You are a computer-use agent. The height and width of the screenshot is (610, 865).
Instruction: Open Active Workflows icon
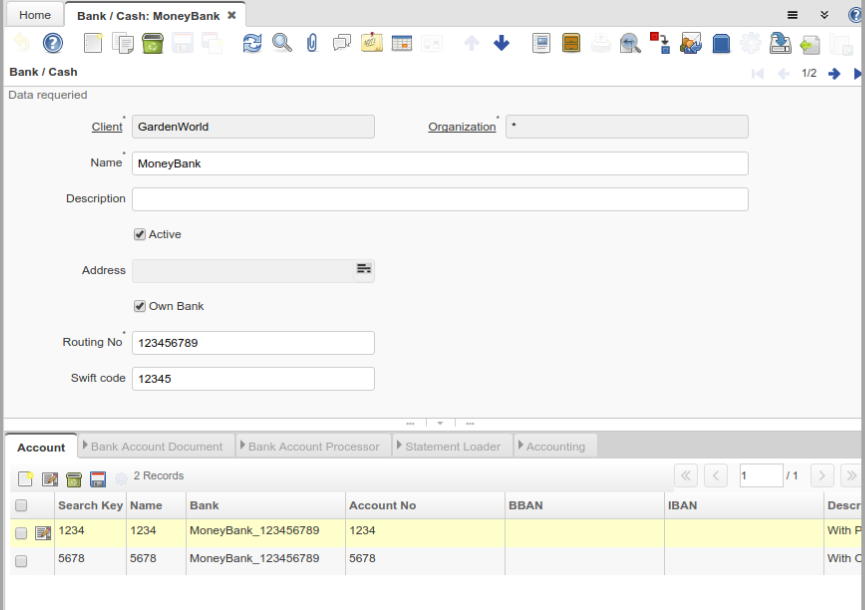(x=660, y=43)
